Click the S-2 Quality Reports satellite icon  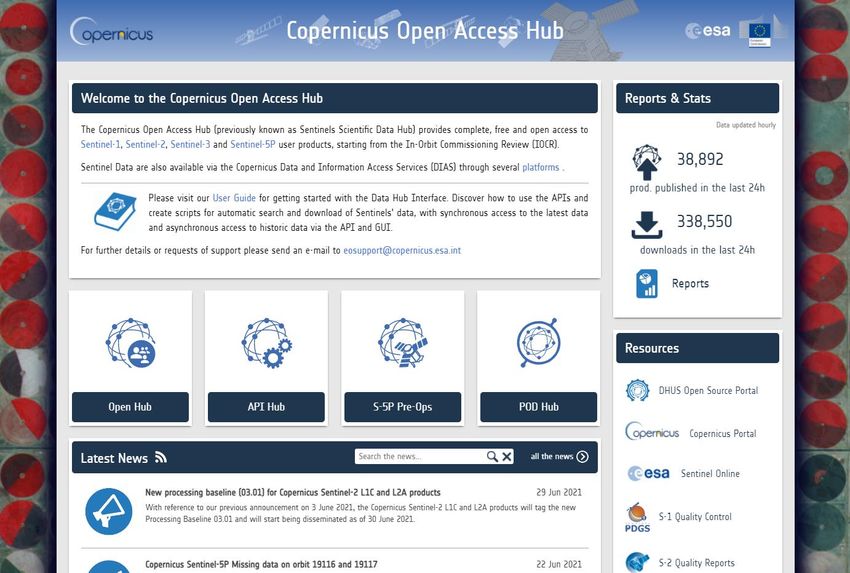click(638, 562)
